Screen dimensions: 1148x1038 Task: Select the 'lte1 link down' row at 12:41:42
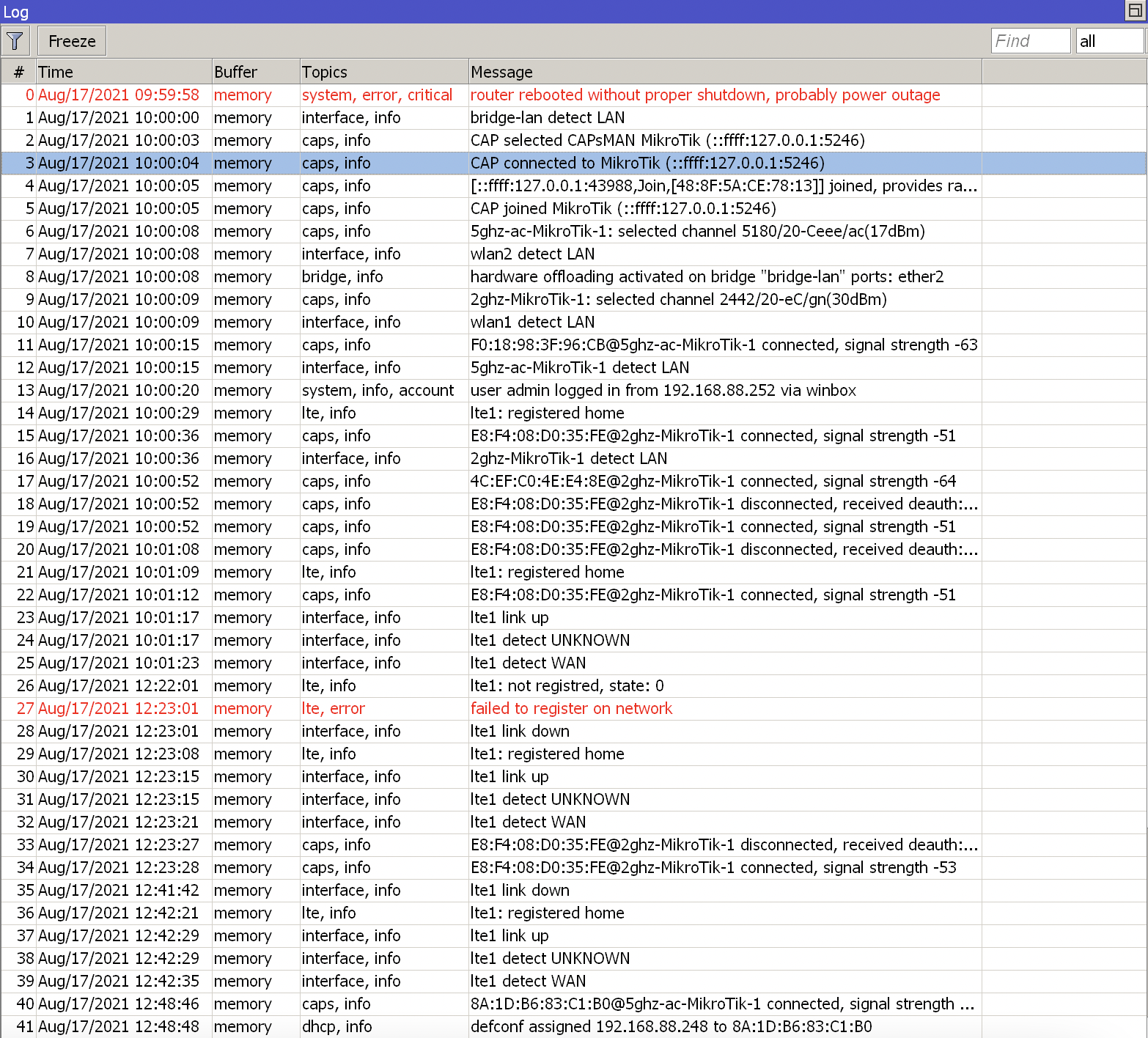click(x=513, y=890)
